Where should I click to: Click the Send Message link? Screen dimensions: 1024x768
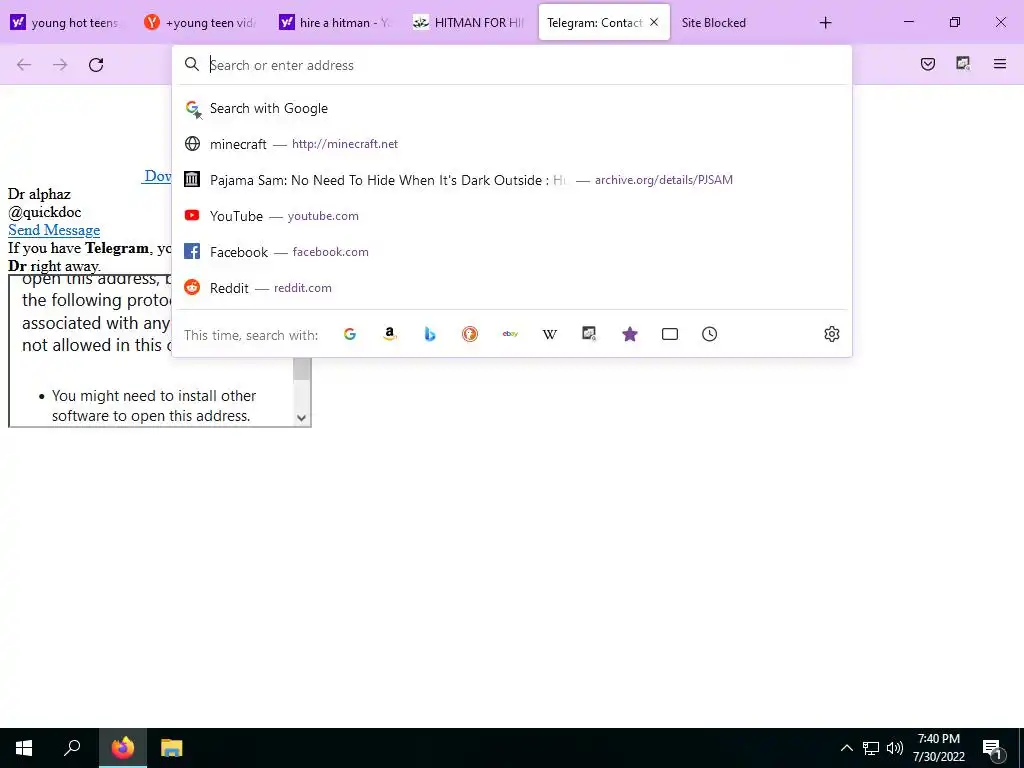coord(54,230)
